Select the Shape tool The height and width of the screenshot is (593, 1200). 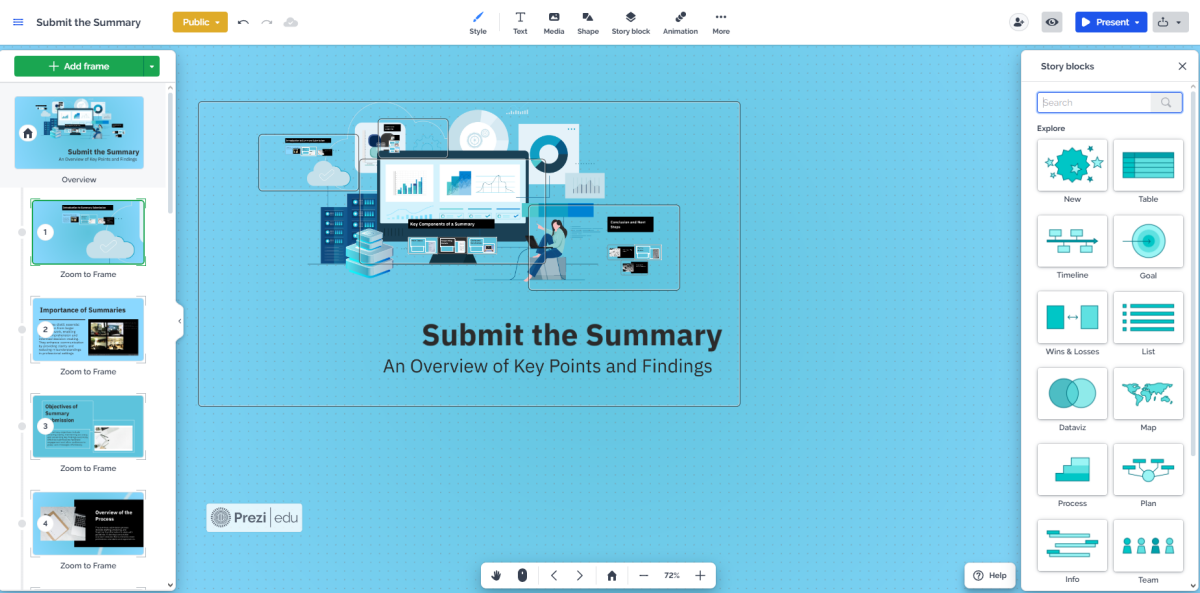pyautogui.click(x=588, y=22)
